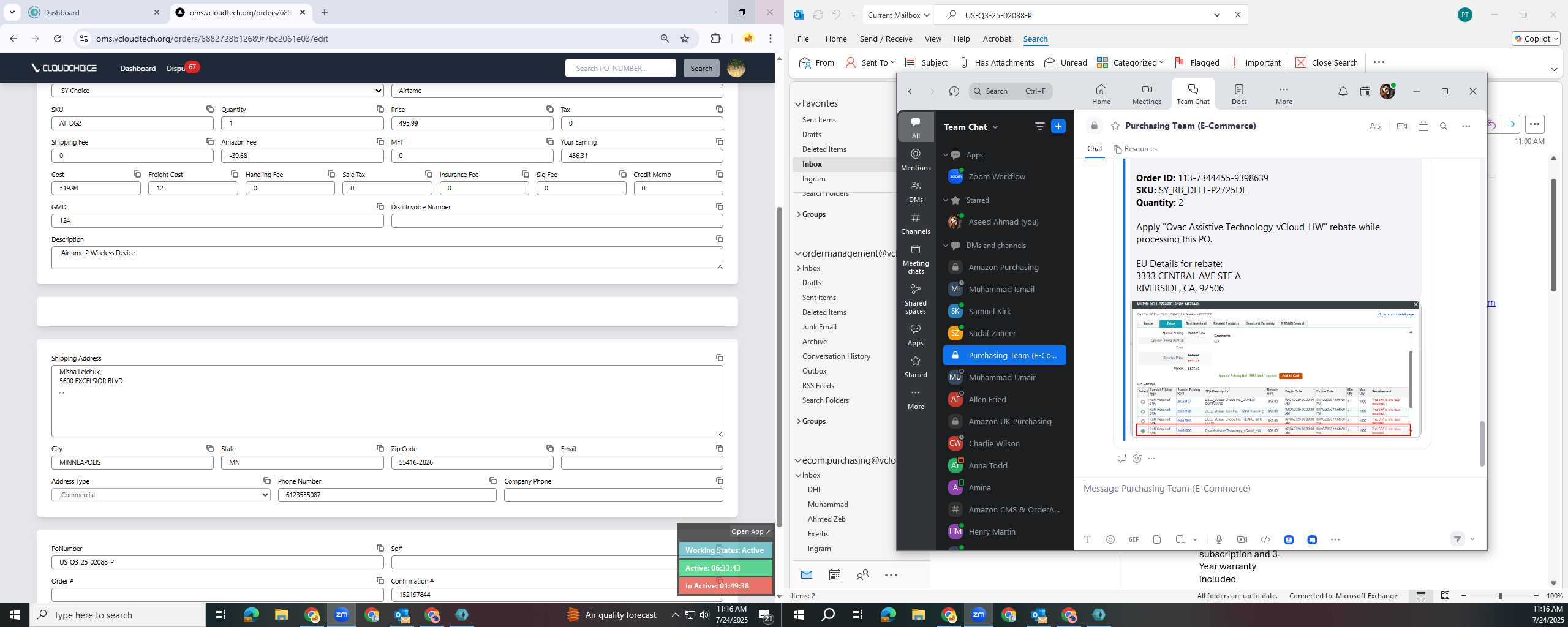Open Mentions in Zoom sidebar
1568x627 pixels.
[x=916, y=159]
